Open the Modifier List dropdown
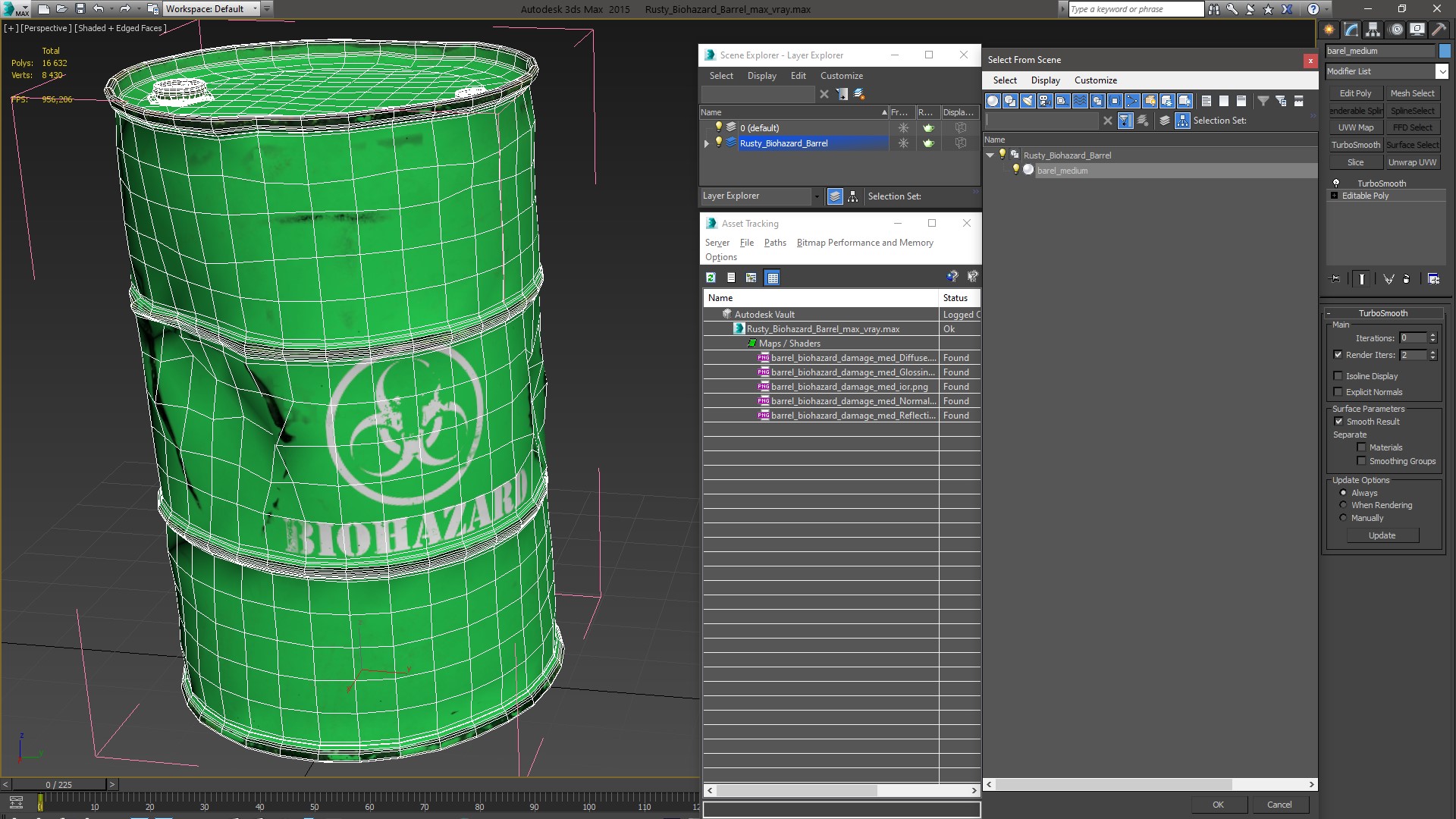The width and height of the screenshot is (1456, 819). 1441,71
